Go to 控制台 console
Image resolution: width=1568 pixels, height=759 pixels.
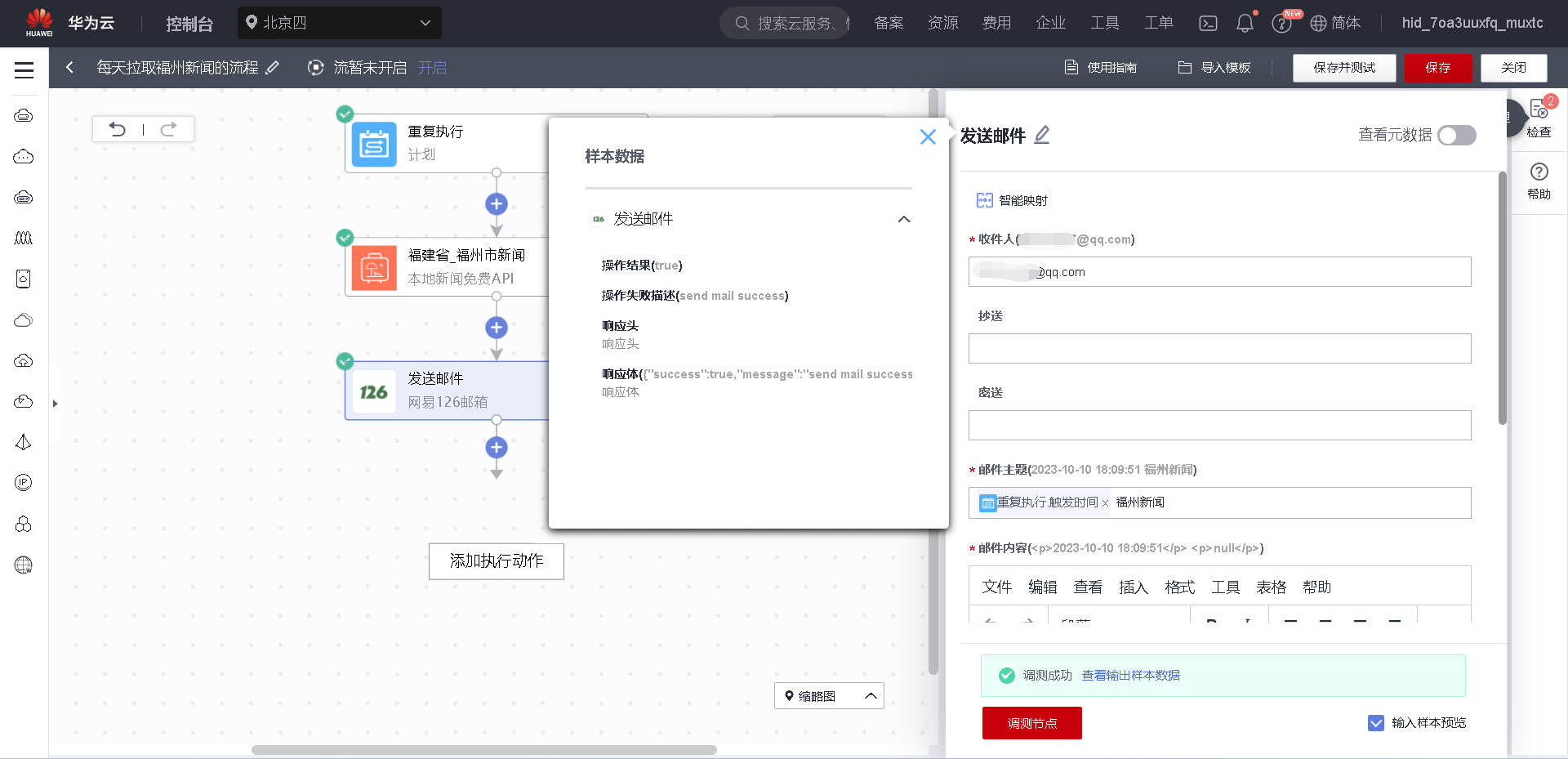coord(189,24)
